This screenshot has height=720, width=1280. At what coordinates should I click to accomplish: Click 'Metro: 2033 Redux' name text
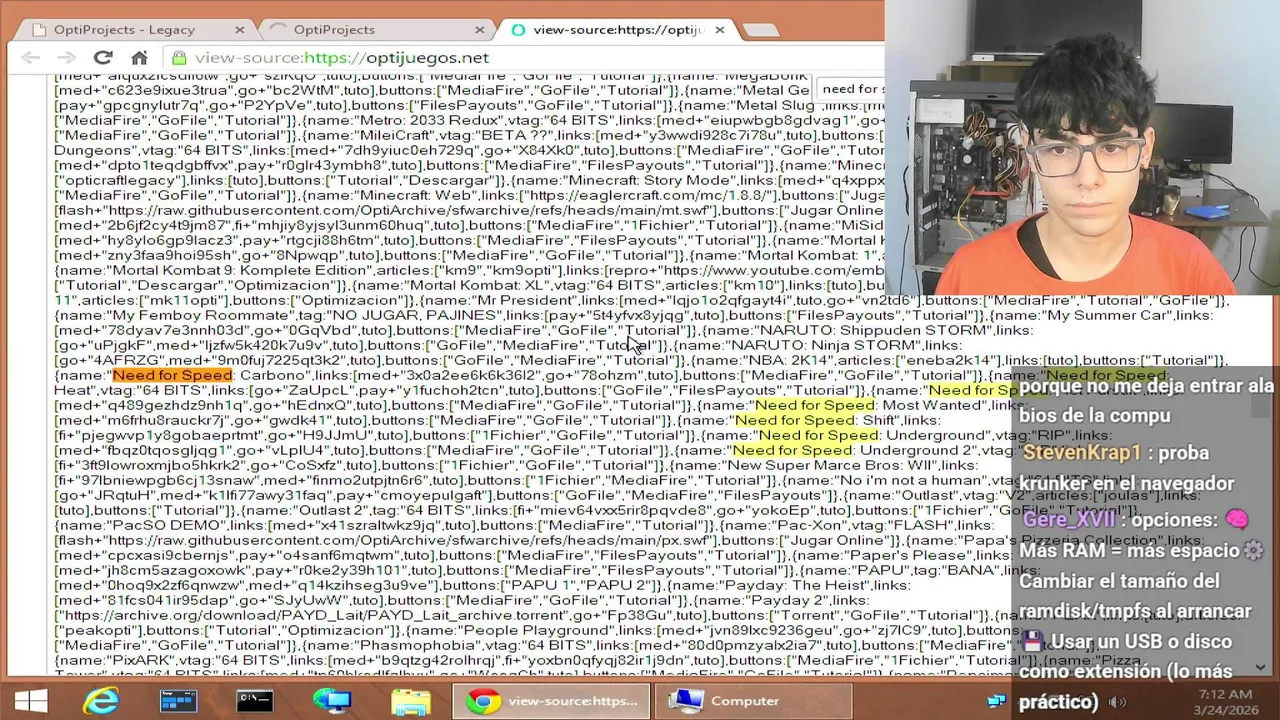(x=431, y=120)
